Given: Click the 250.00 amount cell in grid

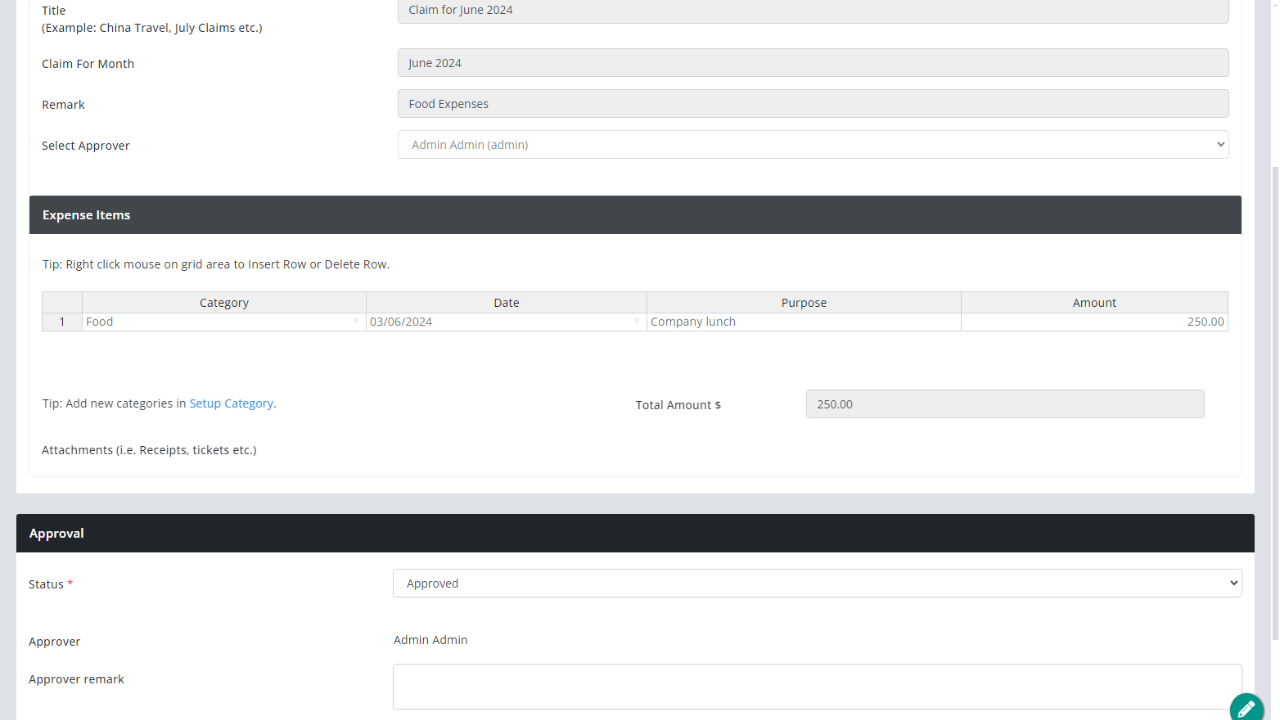Looking at the screenshot, I should 1094,322.
